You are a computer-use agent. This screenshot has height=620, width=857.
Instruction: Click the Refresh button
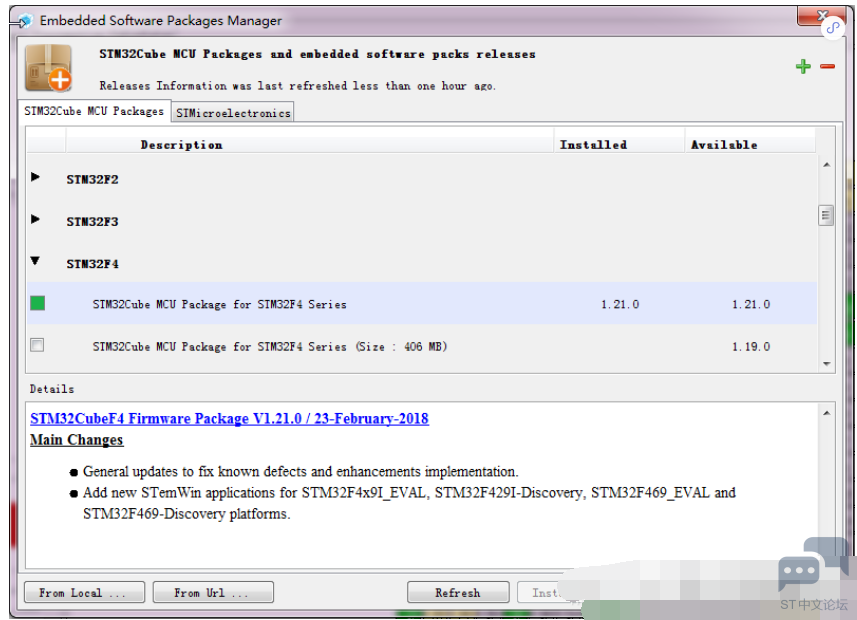point(458,593)
